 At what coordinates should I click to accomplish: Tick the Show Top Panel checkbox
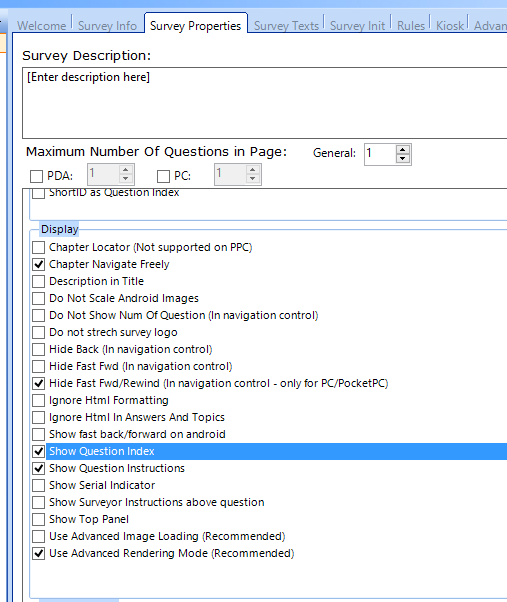38,519
